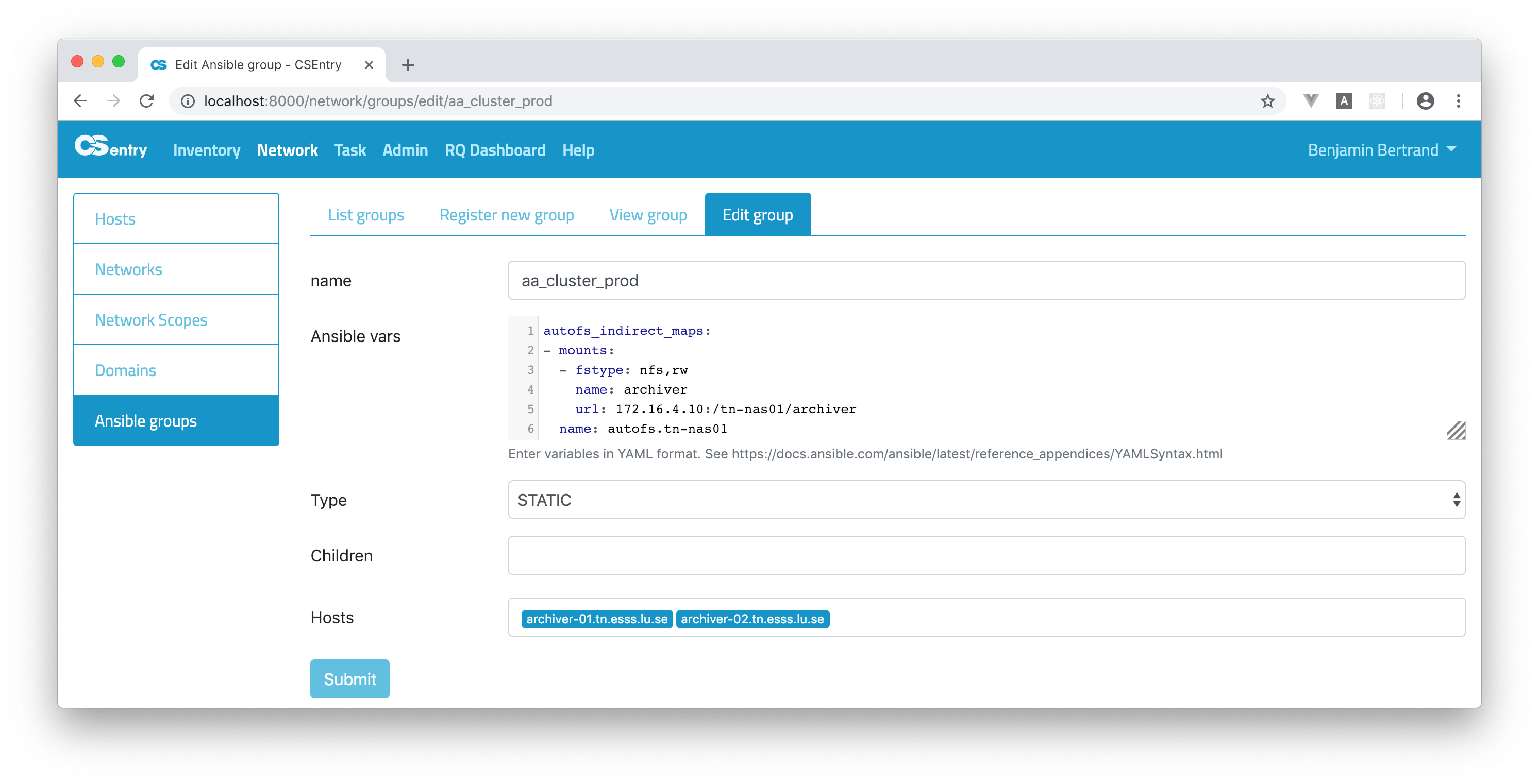Click the accessibility 'A' extension icon
Screen dimensions: 1539x784
1344,101
